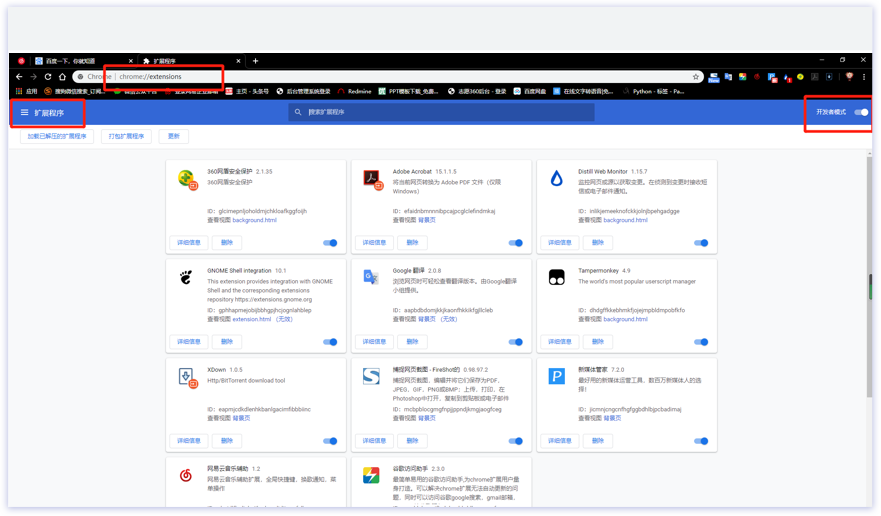The height and width of the screenshot is (516, 881).
Task: Click 删除 to remove 新媒体管家
Action: pos(598,441)
